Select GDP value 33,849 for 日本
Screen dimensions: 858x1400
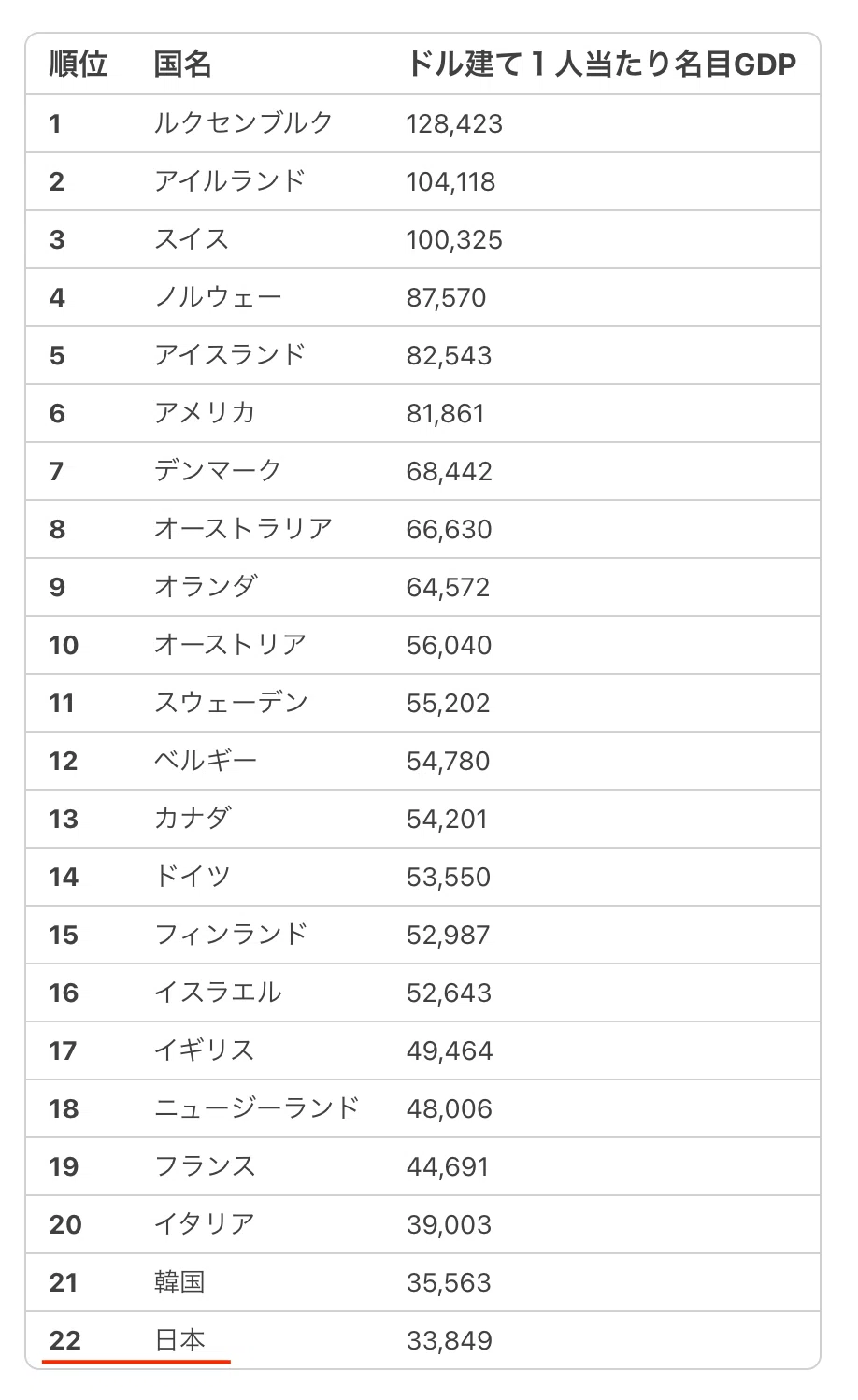449,1340
